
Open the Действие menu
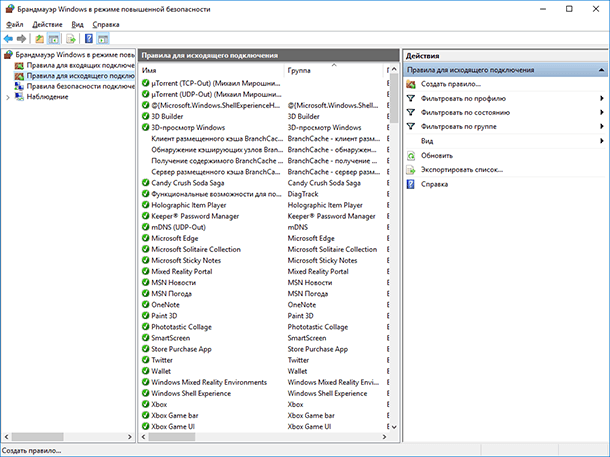point(47,25)
